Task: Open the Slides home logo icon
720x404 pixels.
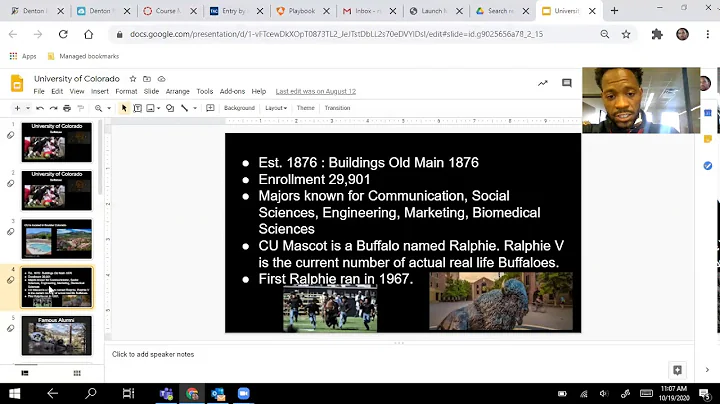Action: (17, 84)
